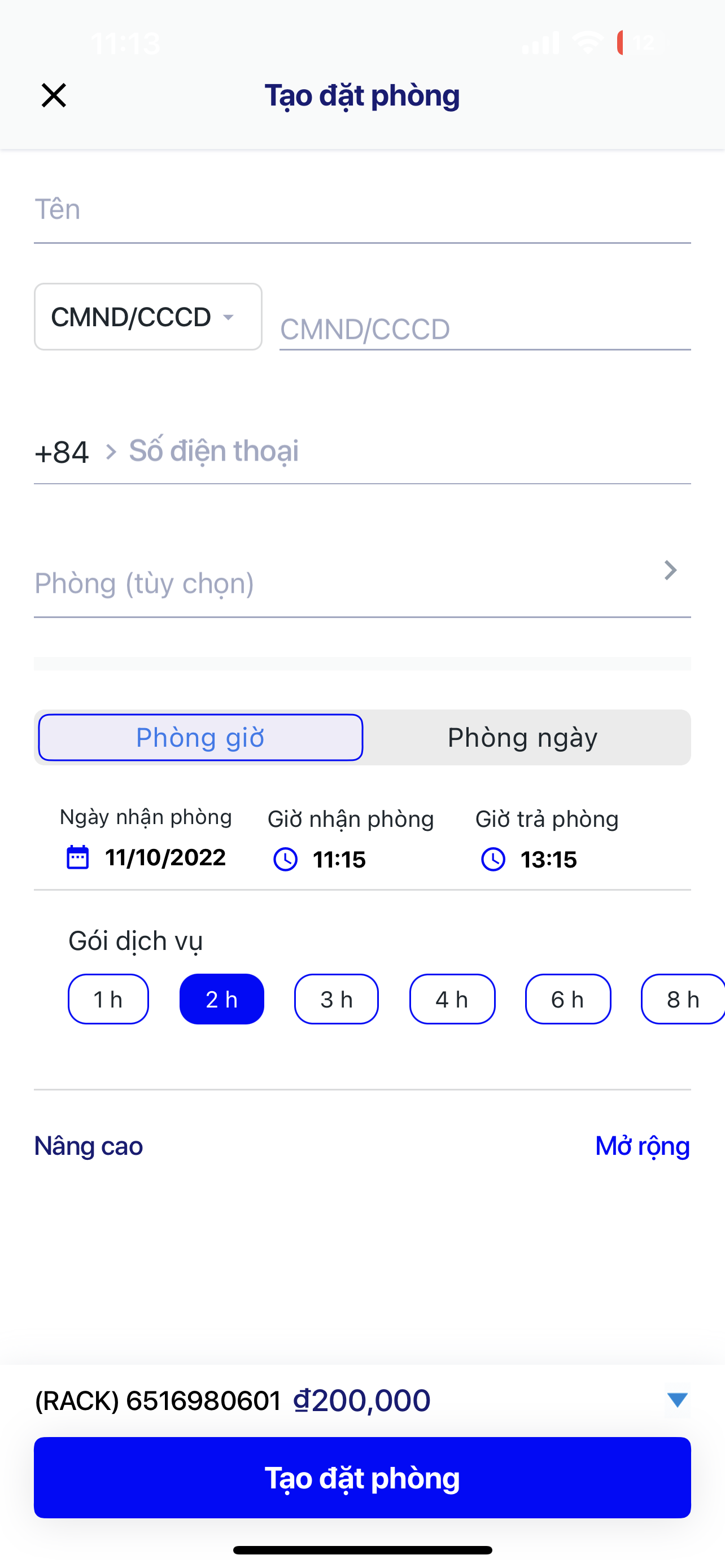Tap the Số điện thoại phone field
This screenshot has height=1568, width=725.
pos(408,452)
